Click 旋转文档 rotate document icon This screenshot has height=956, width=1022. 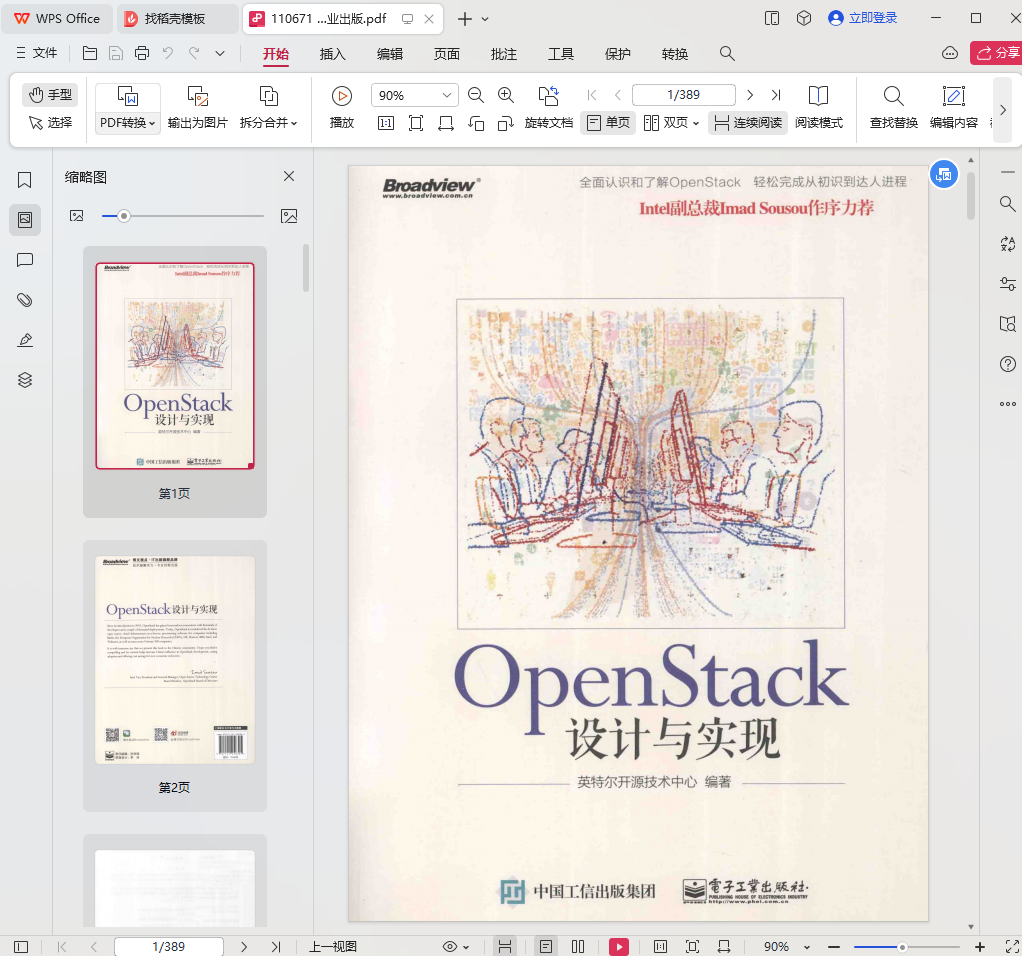(x=548, y=108)
